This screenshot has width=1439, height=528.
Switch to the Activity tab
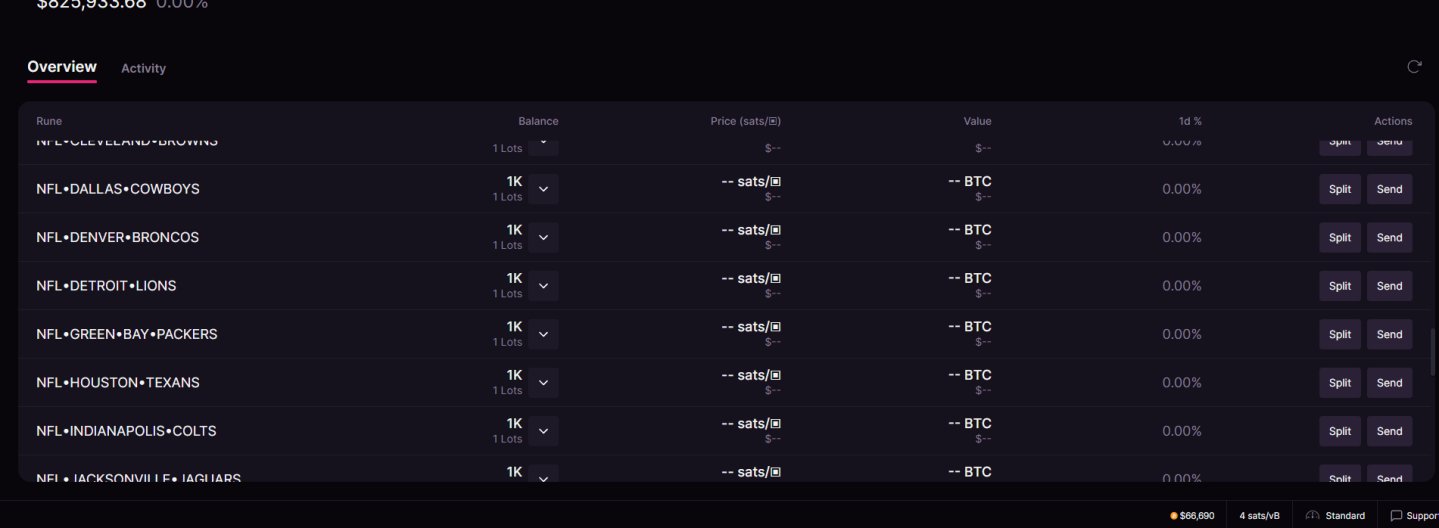coord(143,68)
